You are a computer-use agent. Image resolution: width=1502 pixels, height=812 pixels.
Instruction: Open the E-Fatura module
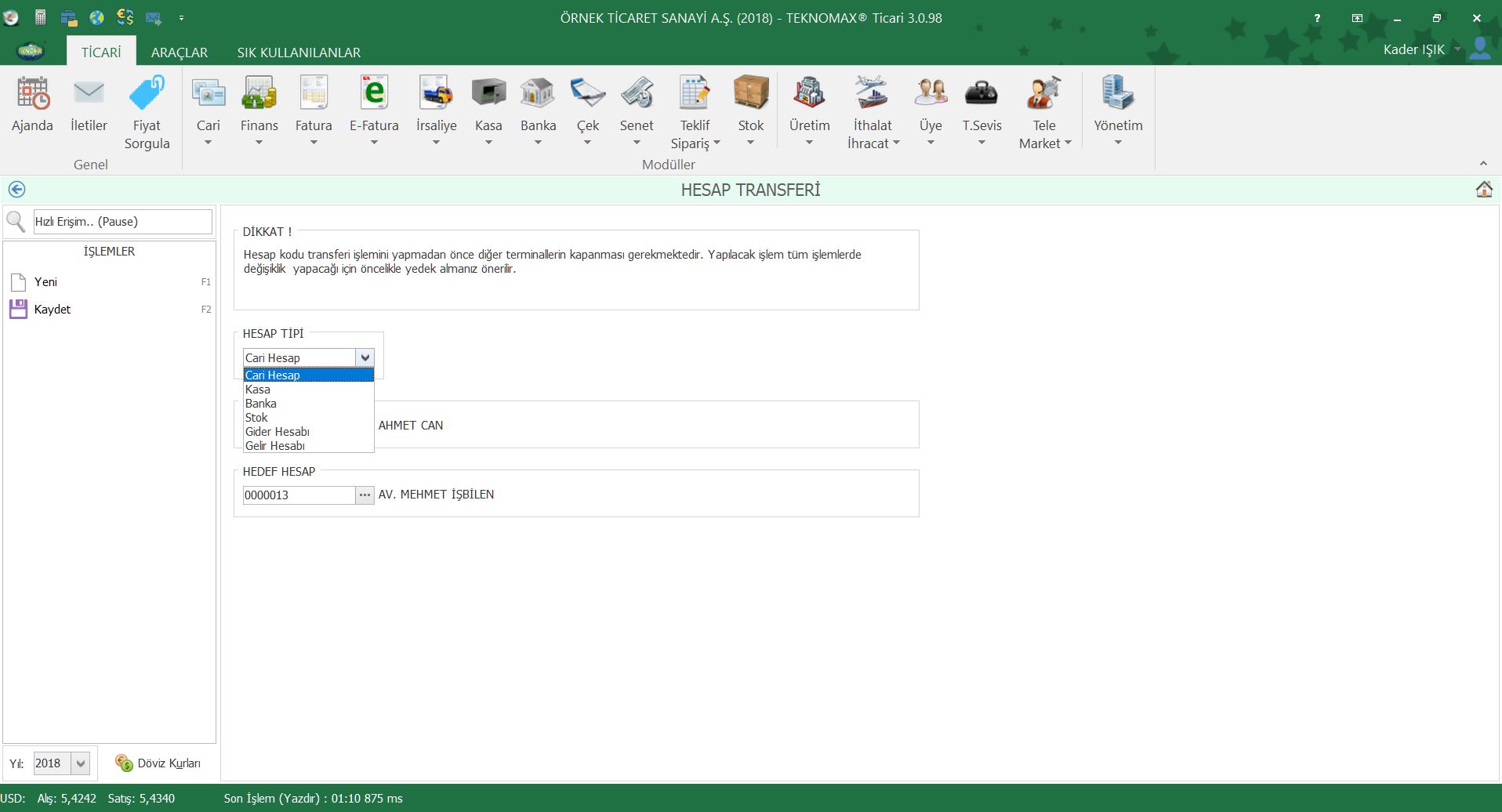point(374,94)
